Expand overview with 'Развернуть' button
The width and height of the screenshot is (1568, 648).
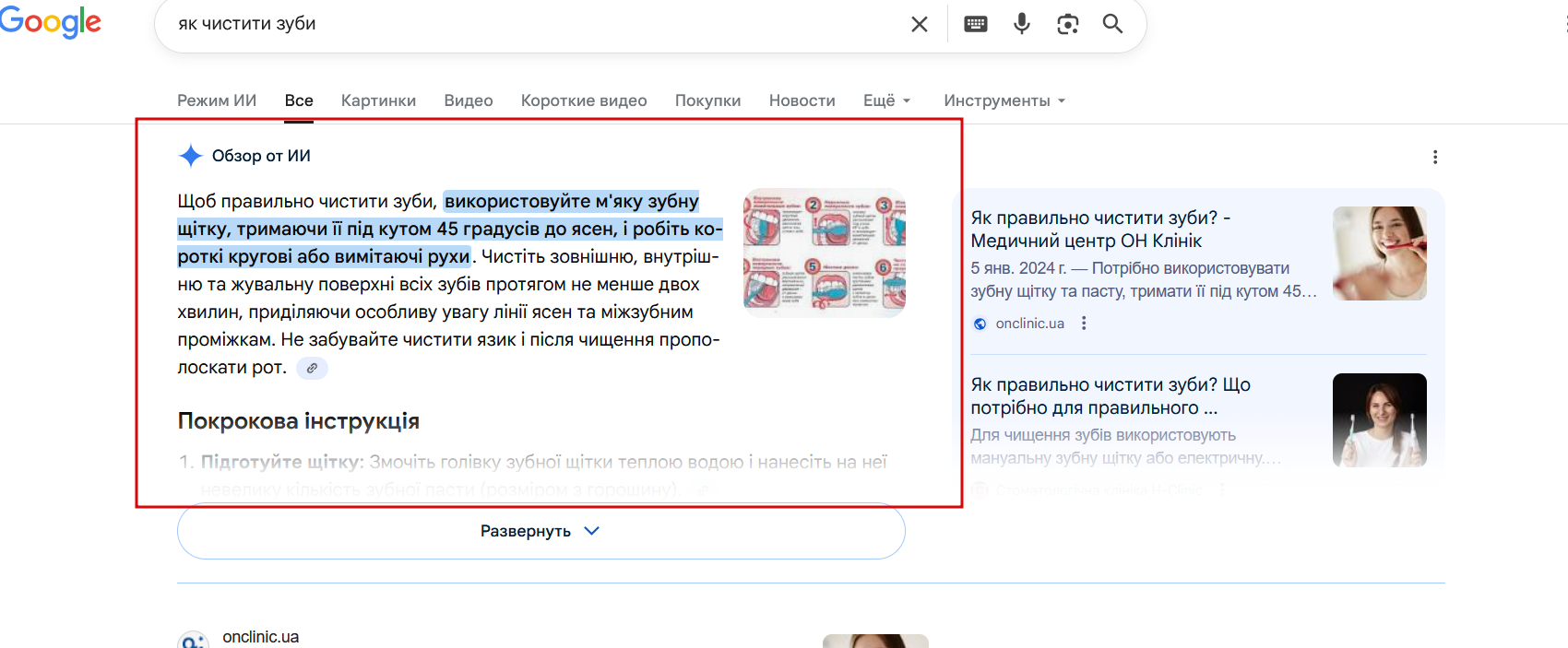click(541, 531)
